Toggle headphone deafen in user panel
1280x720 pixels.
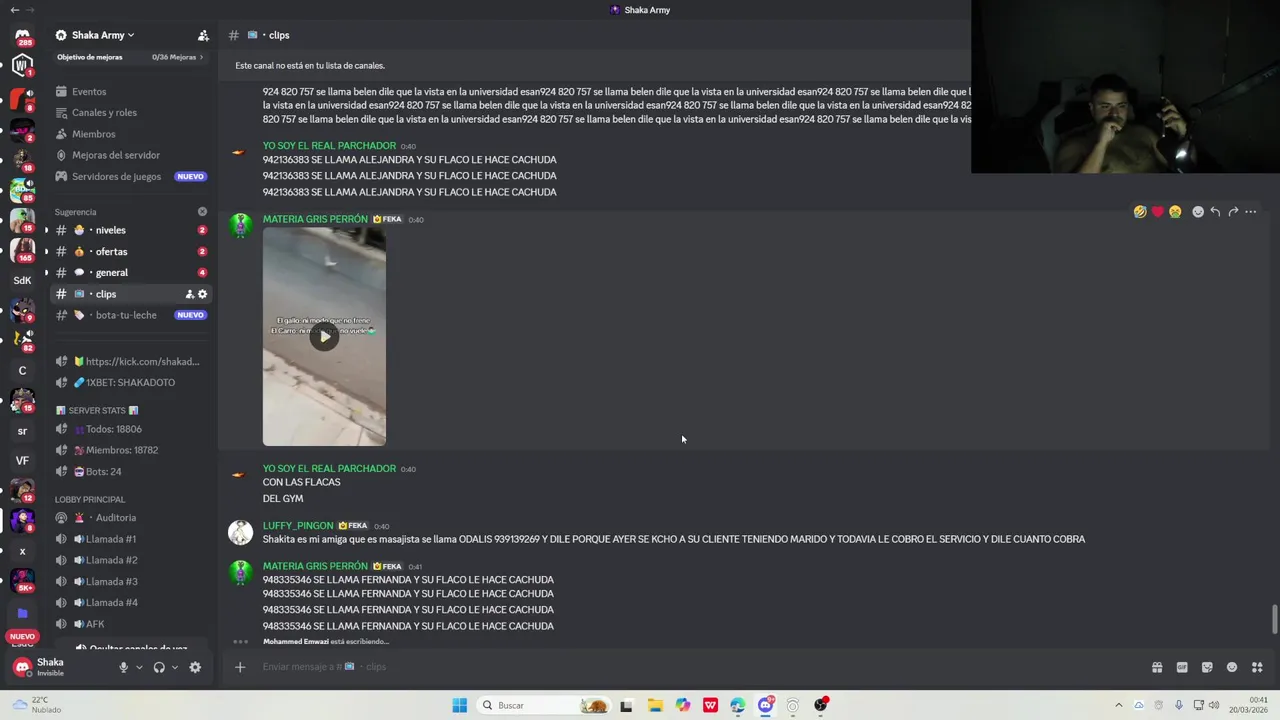point(159,667)
